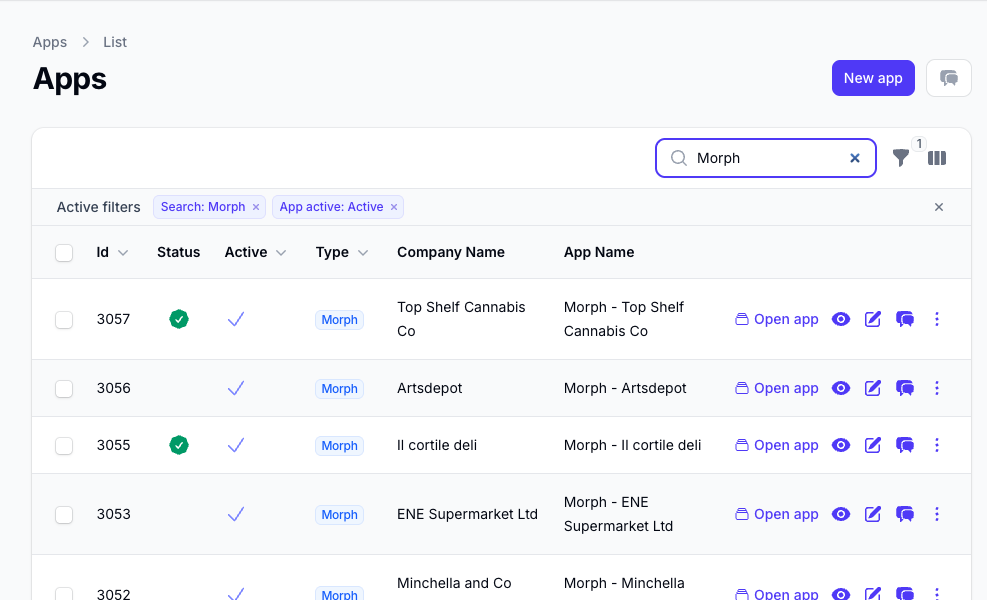This screenshot has height=600, width=987.
Task: Select all rows with the header checkbox
Action: 64,253
